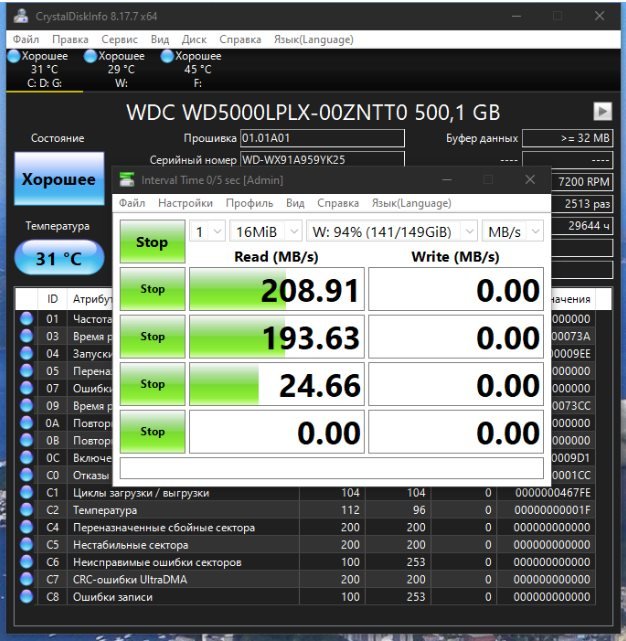Click the status orb for attribute 09

coord(27,406)
